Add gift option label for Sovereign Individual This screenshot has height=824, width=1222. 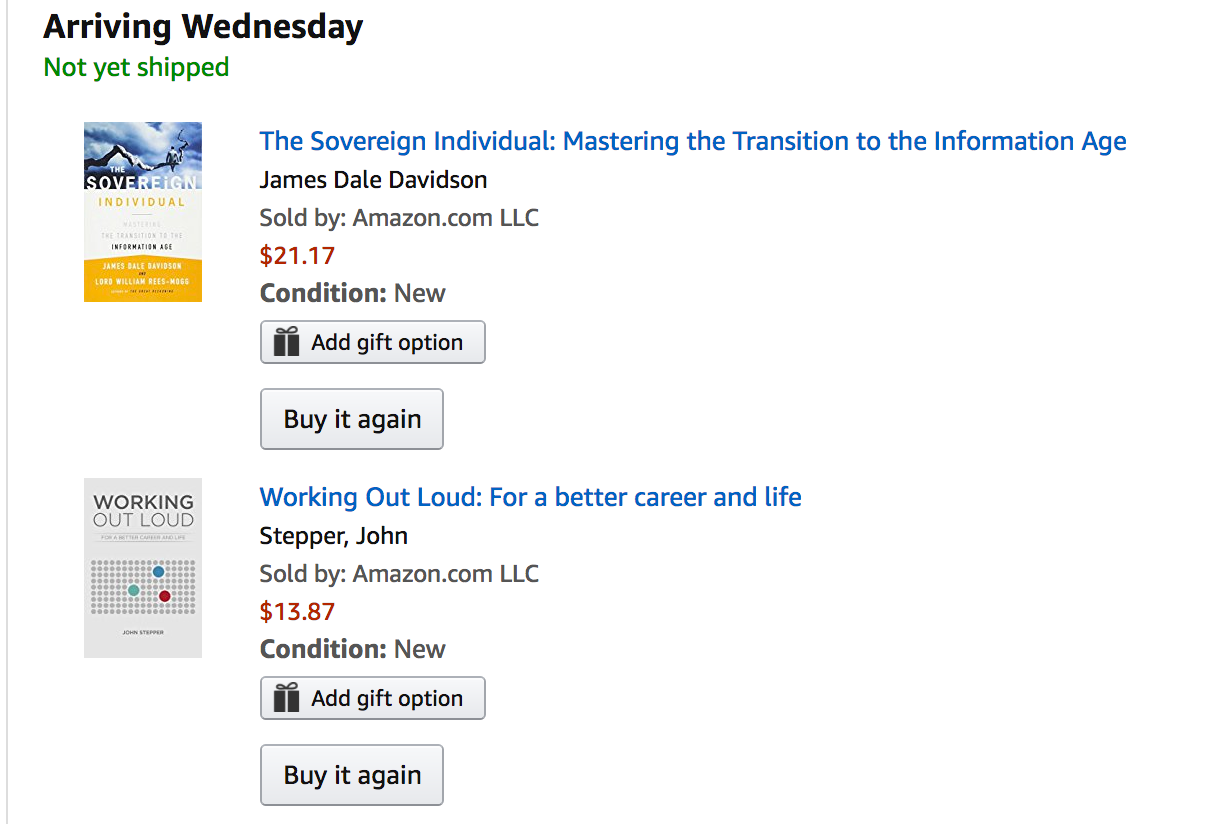click(x=387, y=342)
